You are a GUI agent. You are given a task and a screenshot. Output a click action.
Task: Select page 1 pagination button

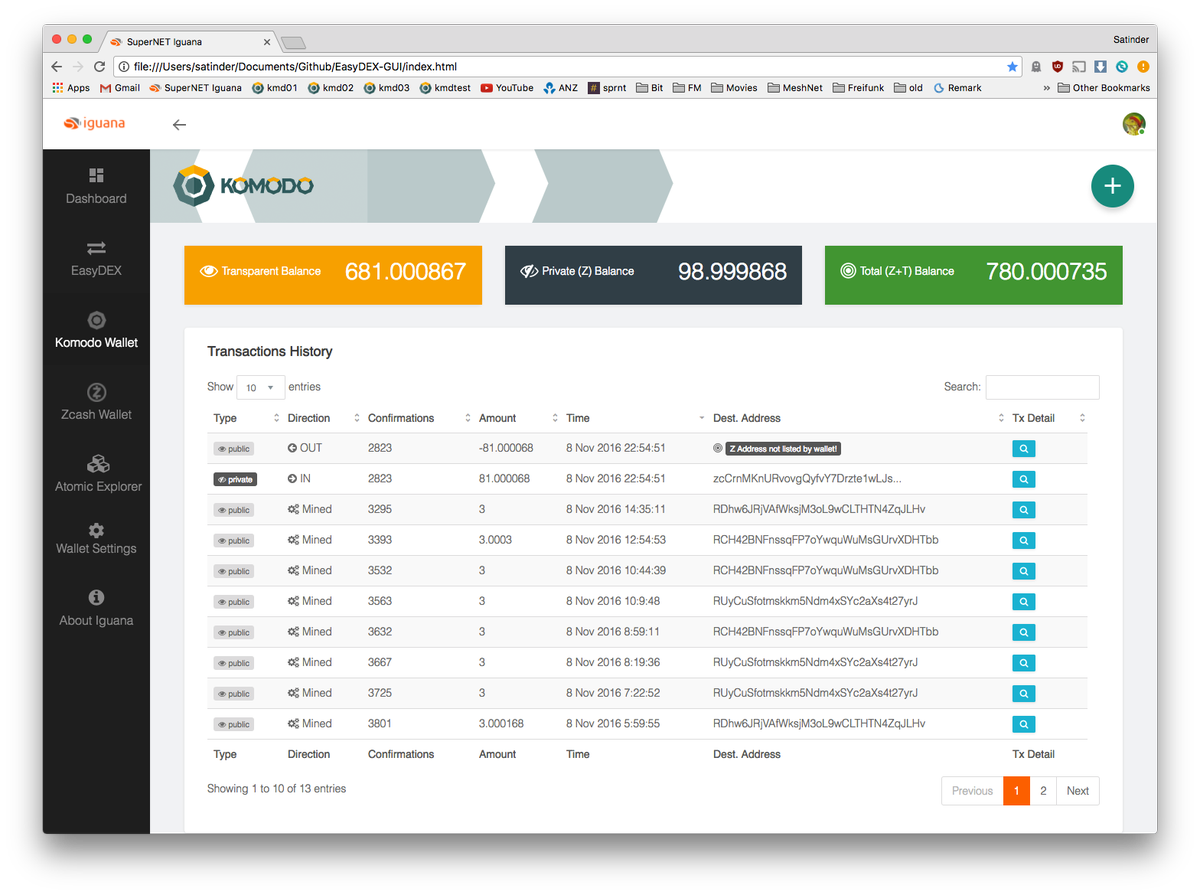click(1016, 791)
